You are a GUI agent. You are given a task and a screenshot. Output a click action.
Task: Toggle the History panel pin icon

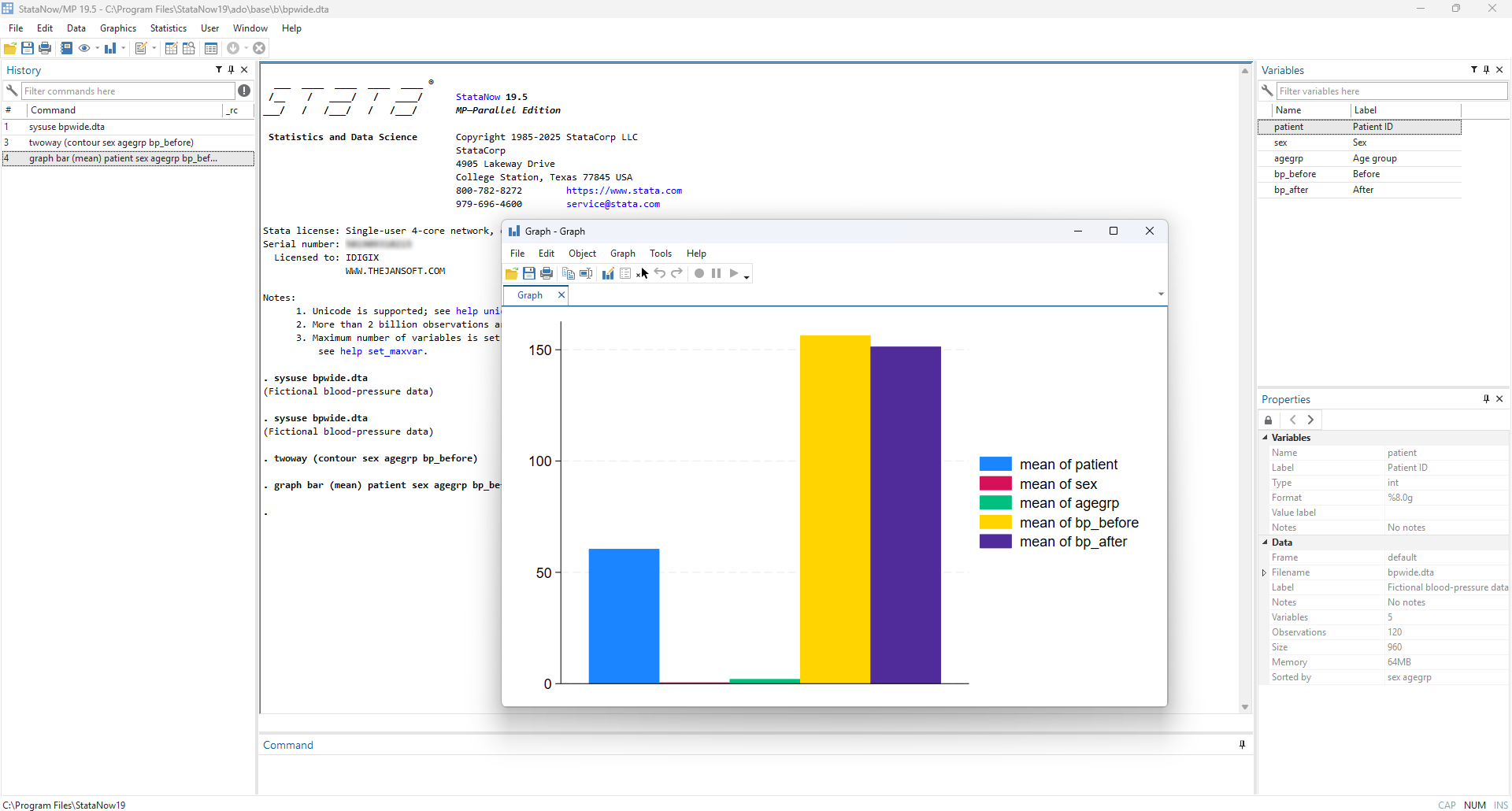click(x=232, y=70)
